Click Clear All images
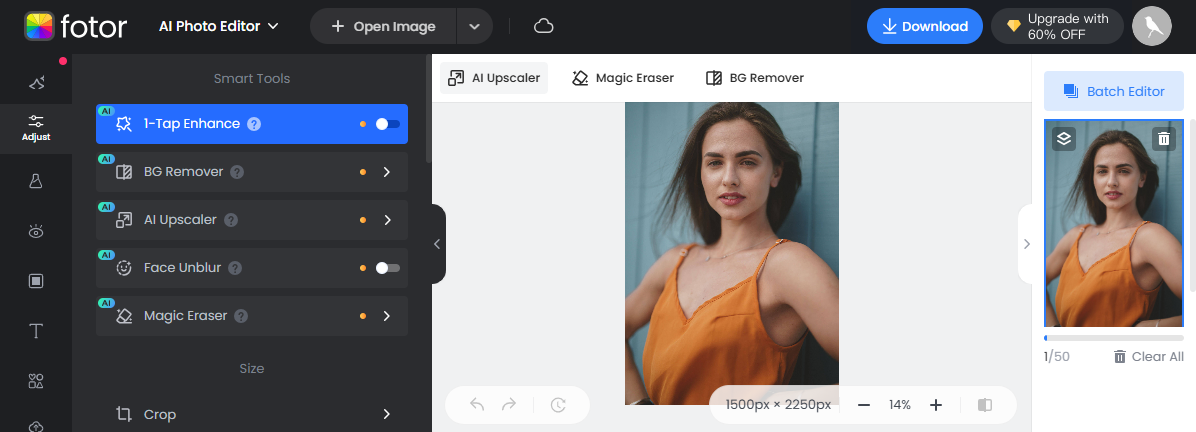The image size is (1196, 432). click(x=1148, y=356)
